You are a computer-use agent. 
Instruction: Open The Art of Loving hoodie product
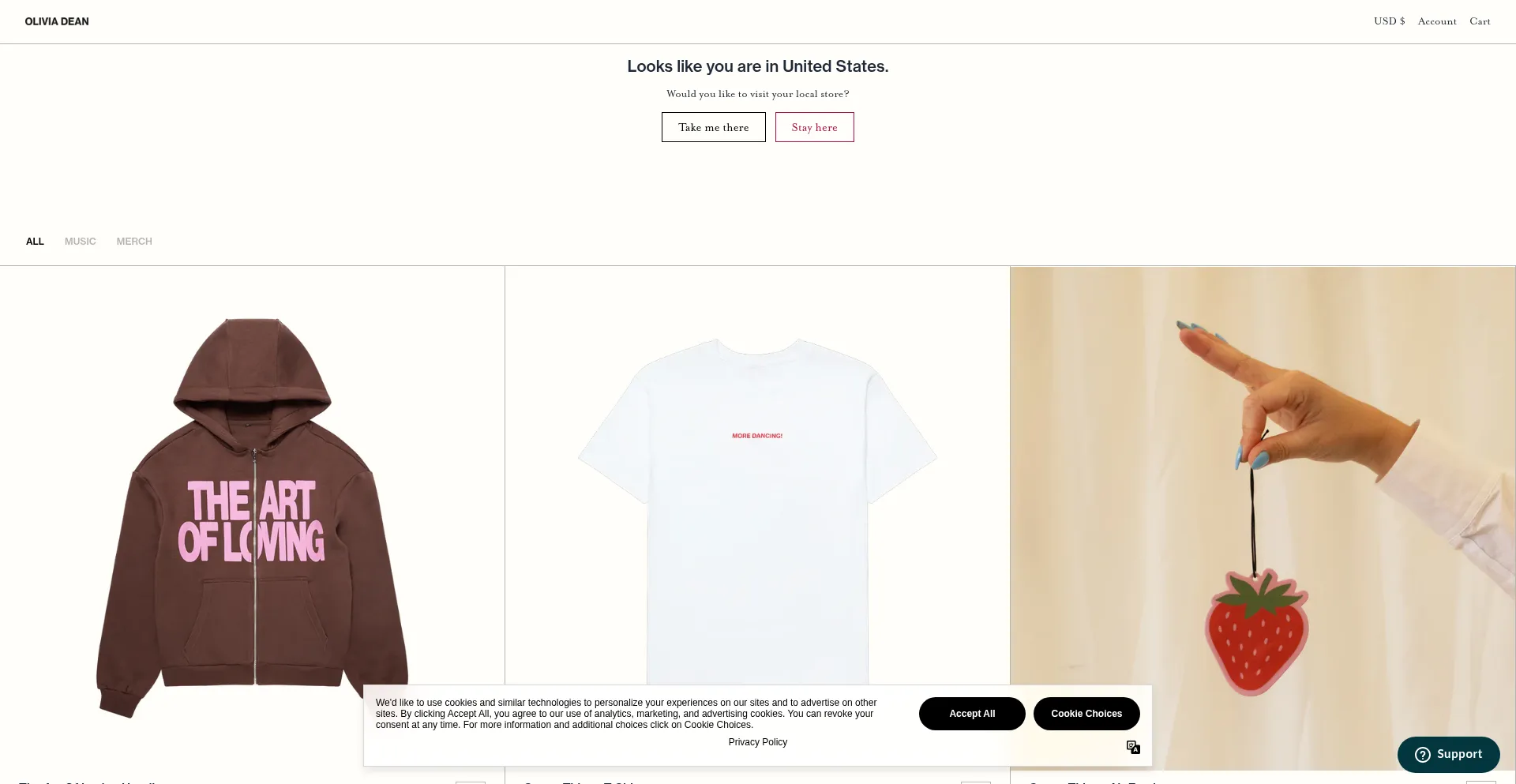253,517
